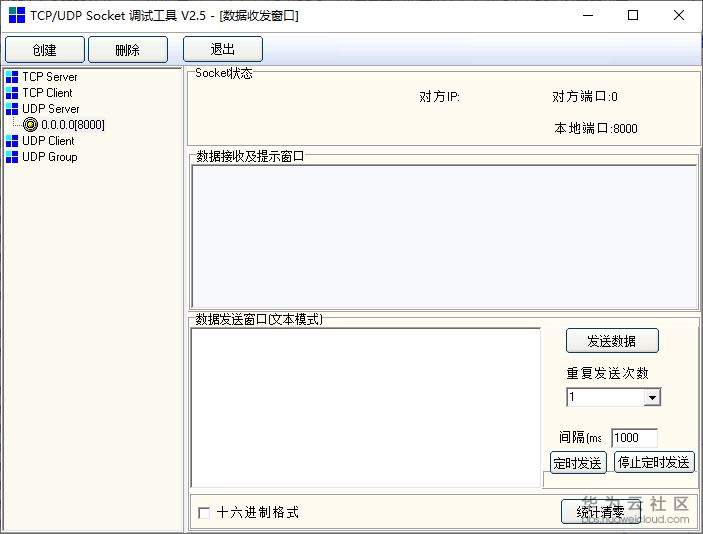Enable the 十六进制格式 checkbox
This screenshot has width=703, height=534.
204,513
